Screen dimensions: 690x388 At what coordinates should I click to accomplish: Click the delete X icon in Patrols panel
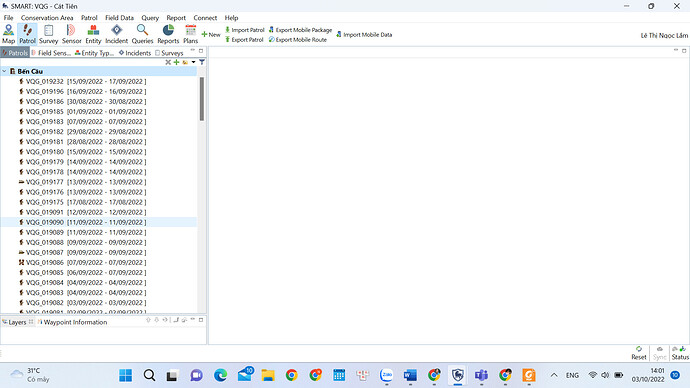(x=168, y=62)
